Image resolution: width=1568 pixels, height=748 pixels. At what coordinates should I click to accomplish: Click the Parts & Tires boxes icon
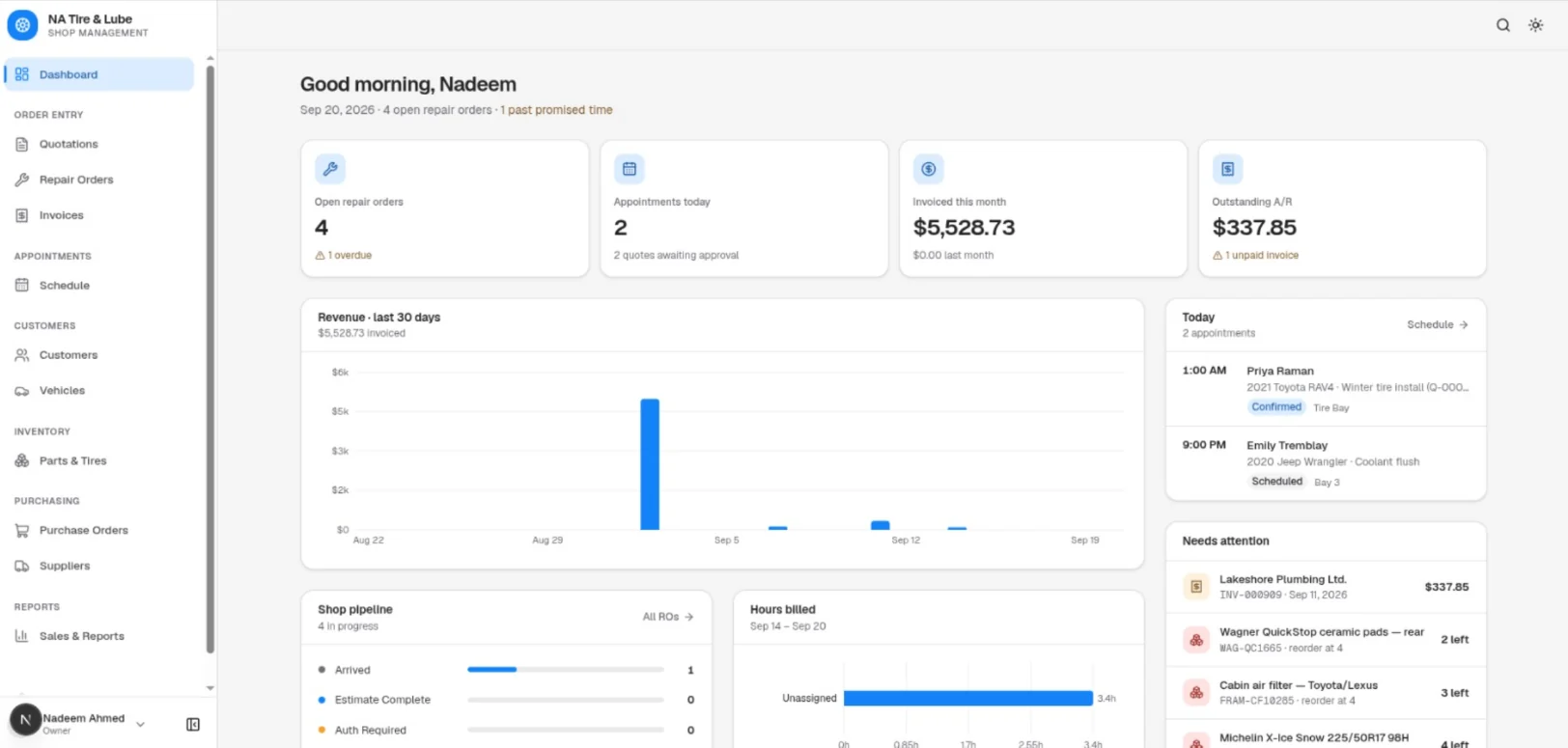coord(22,460)
